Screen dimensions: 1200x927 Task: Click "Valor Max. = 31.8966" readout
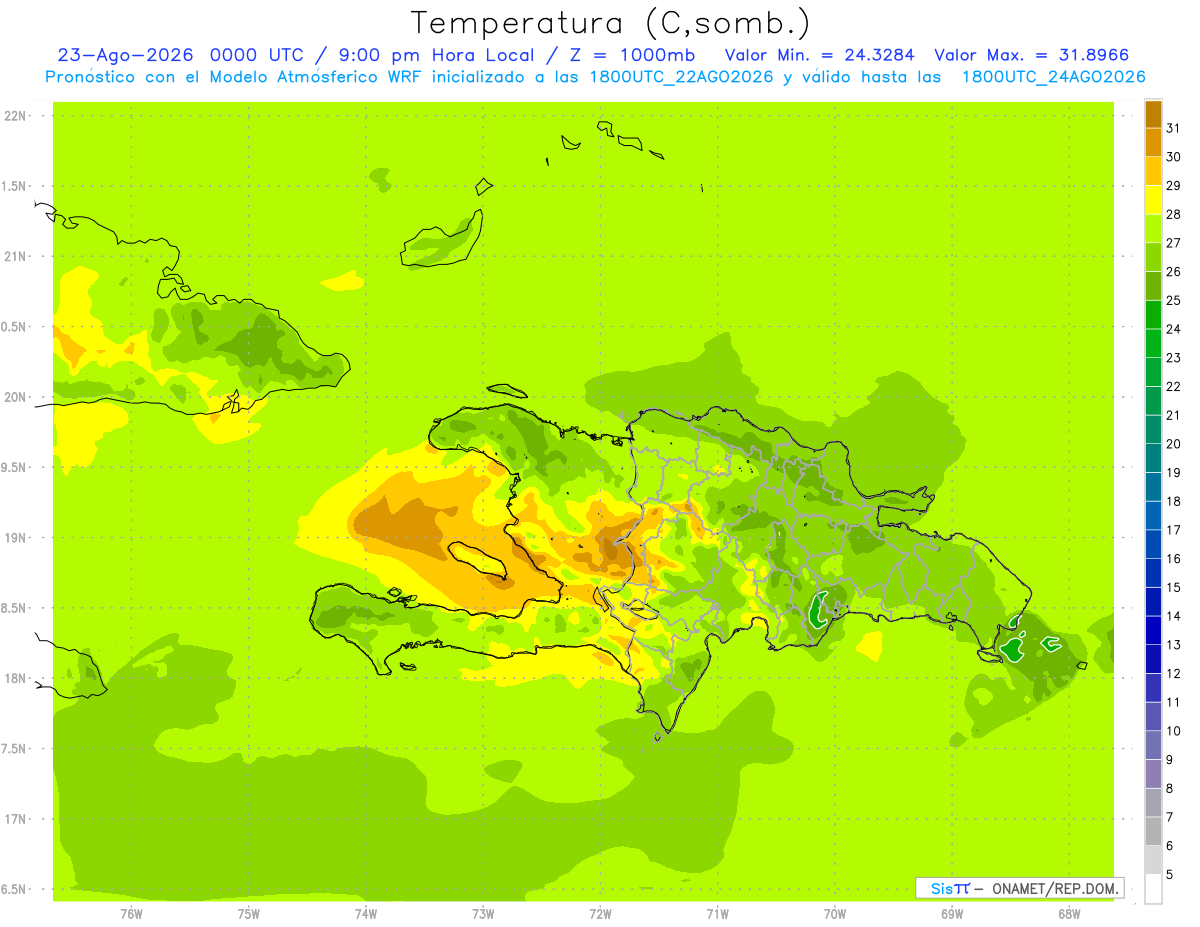[x=1031, y=56]
